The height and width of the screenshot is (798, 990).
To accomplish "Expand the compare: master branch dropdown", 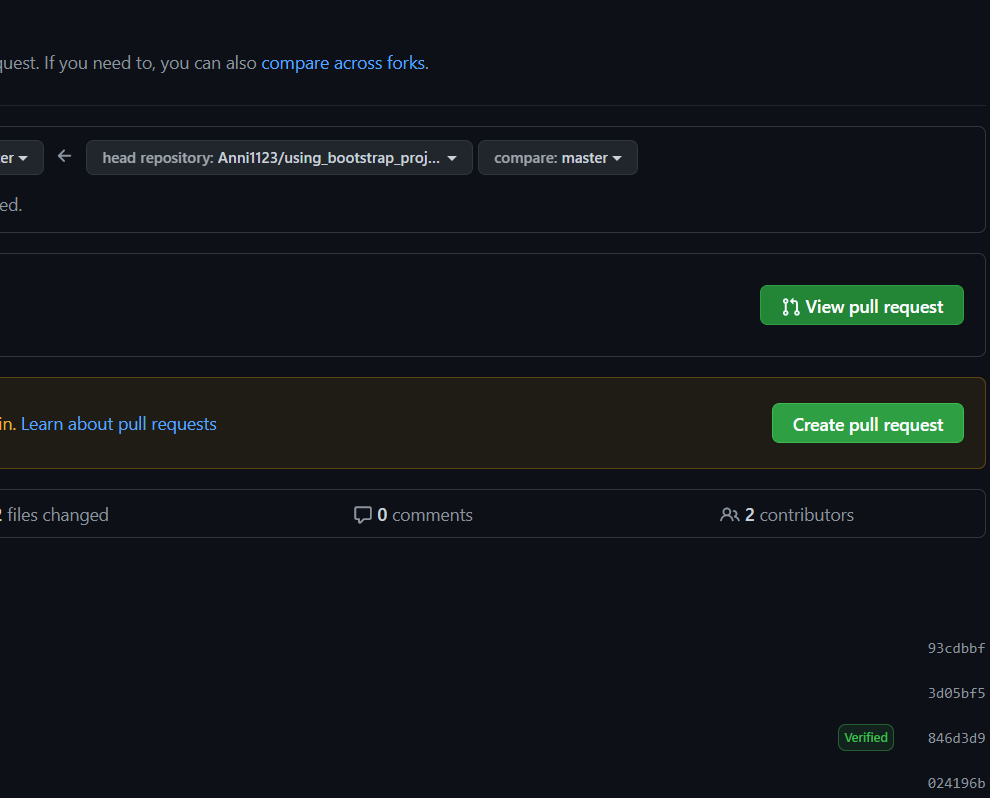I will [557, 158].
